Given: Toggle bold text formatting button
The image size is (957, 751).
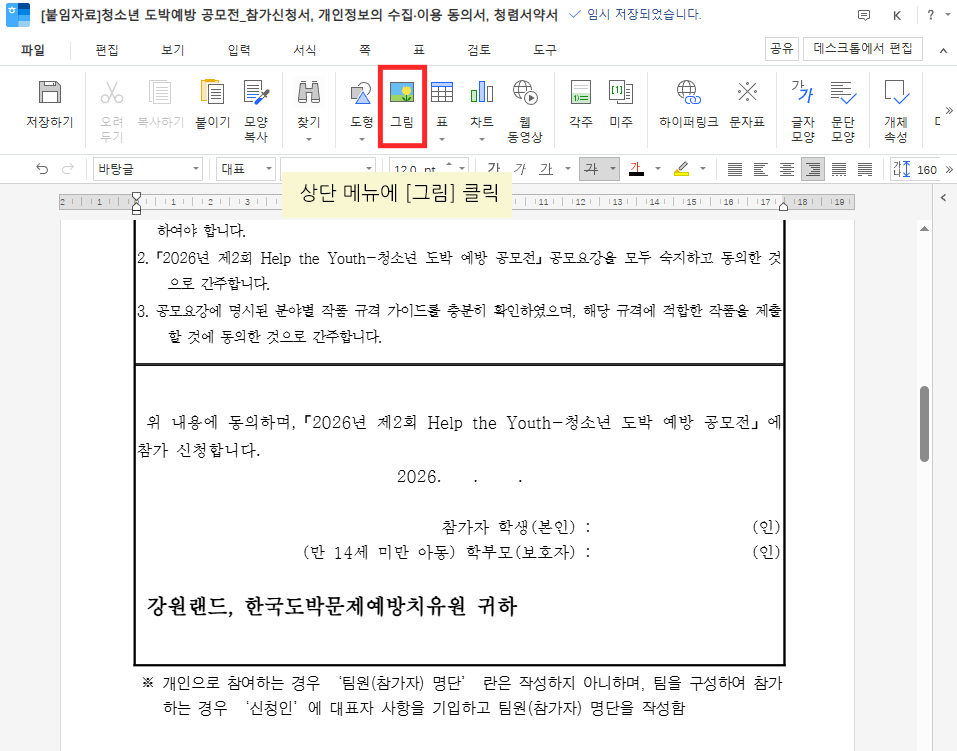Looking at the screenshot, I should pyautogui.click(x=492, y=169).
